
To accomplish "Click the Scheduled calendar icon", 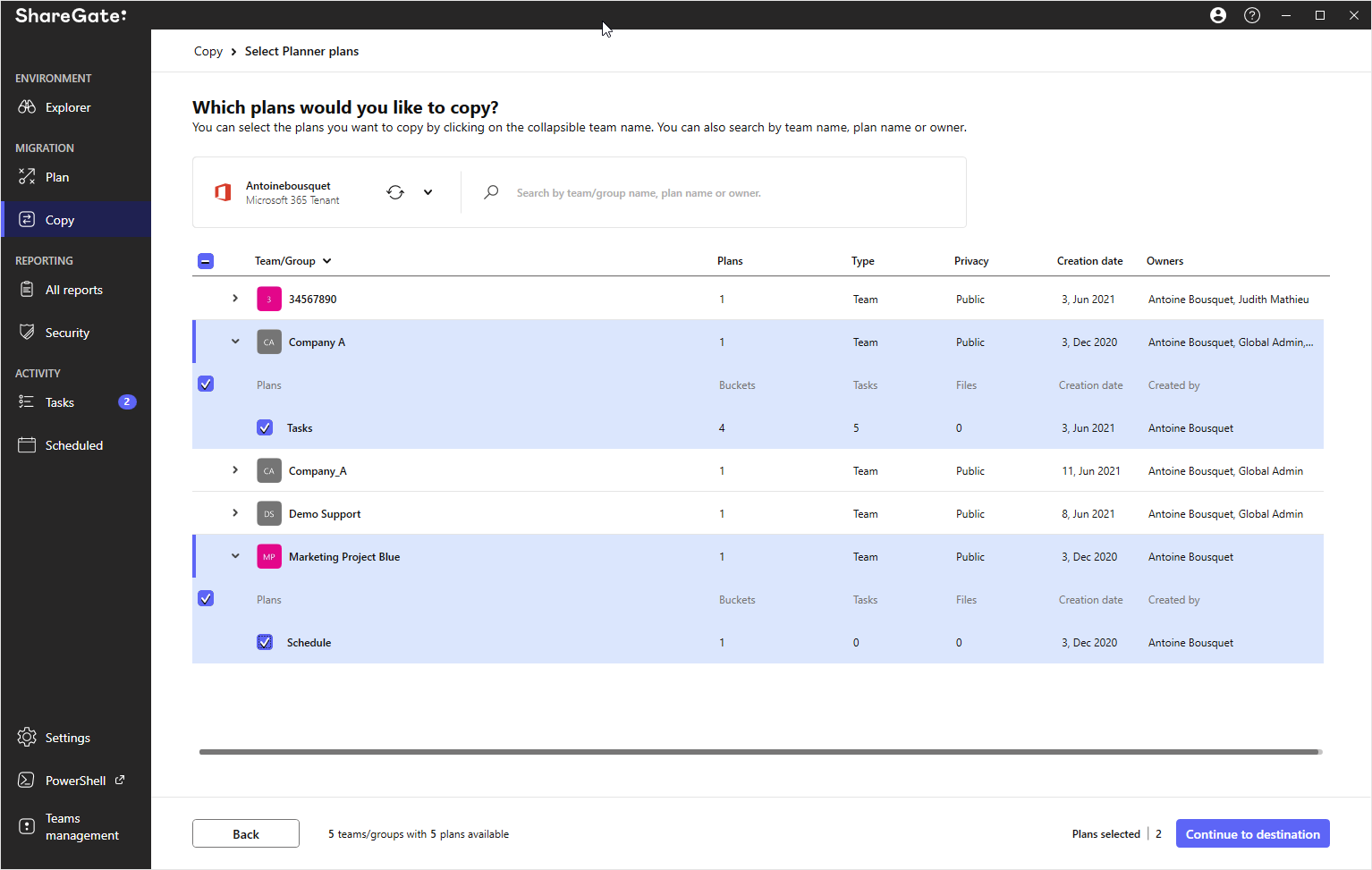I will tap(27, 445).
